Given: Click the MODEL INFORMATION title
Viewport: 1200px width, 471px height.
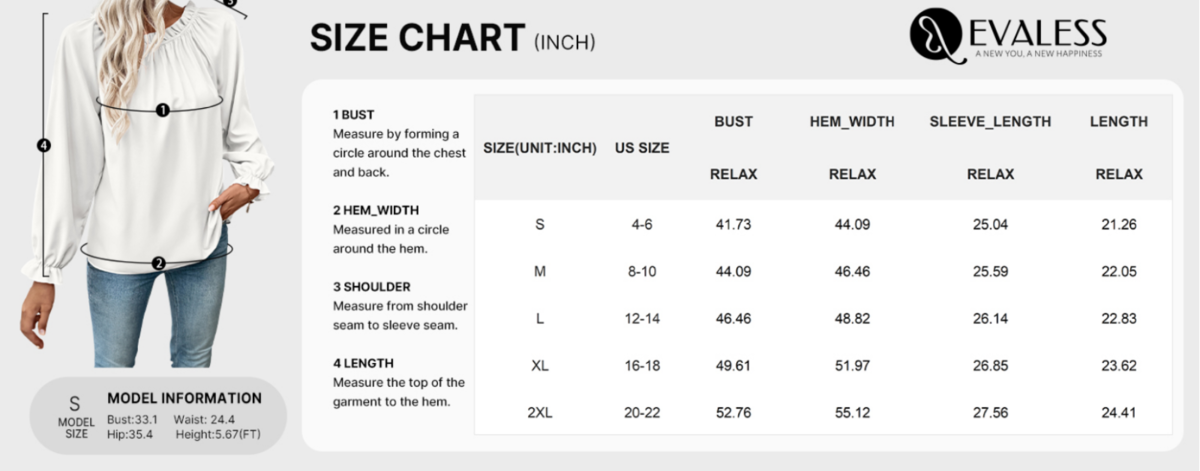Looking at the screenshot, I should pos(184,398).
